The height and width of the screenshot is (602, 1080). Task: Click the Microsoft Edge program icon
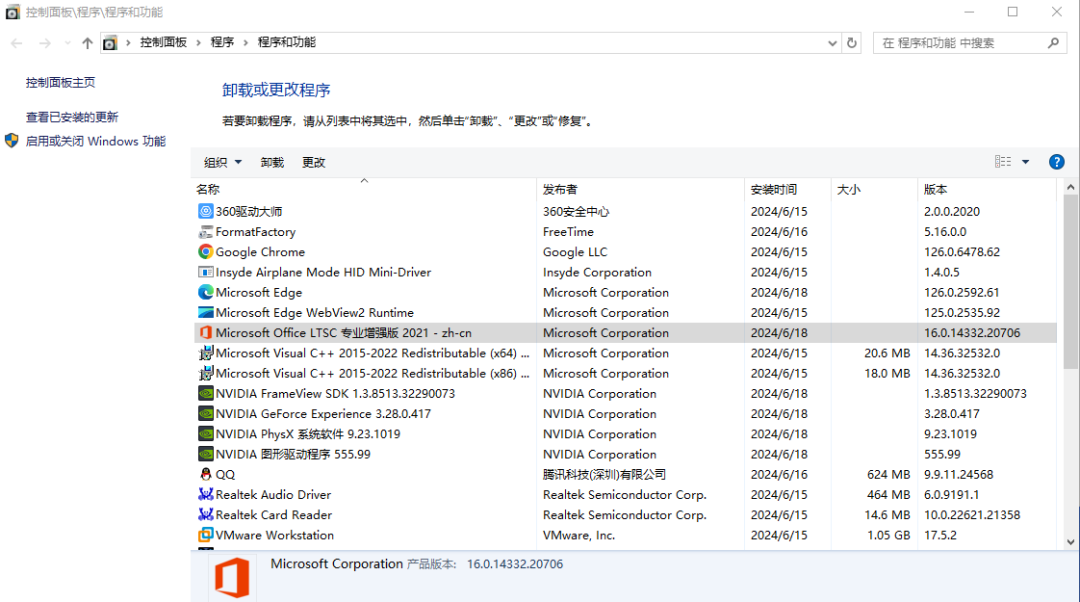pos(205,293)
